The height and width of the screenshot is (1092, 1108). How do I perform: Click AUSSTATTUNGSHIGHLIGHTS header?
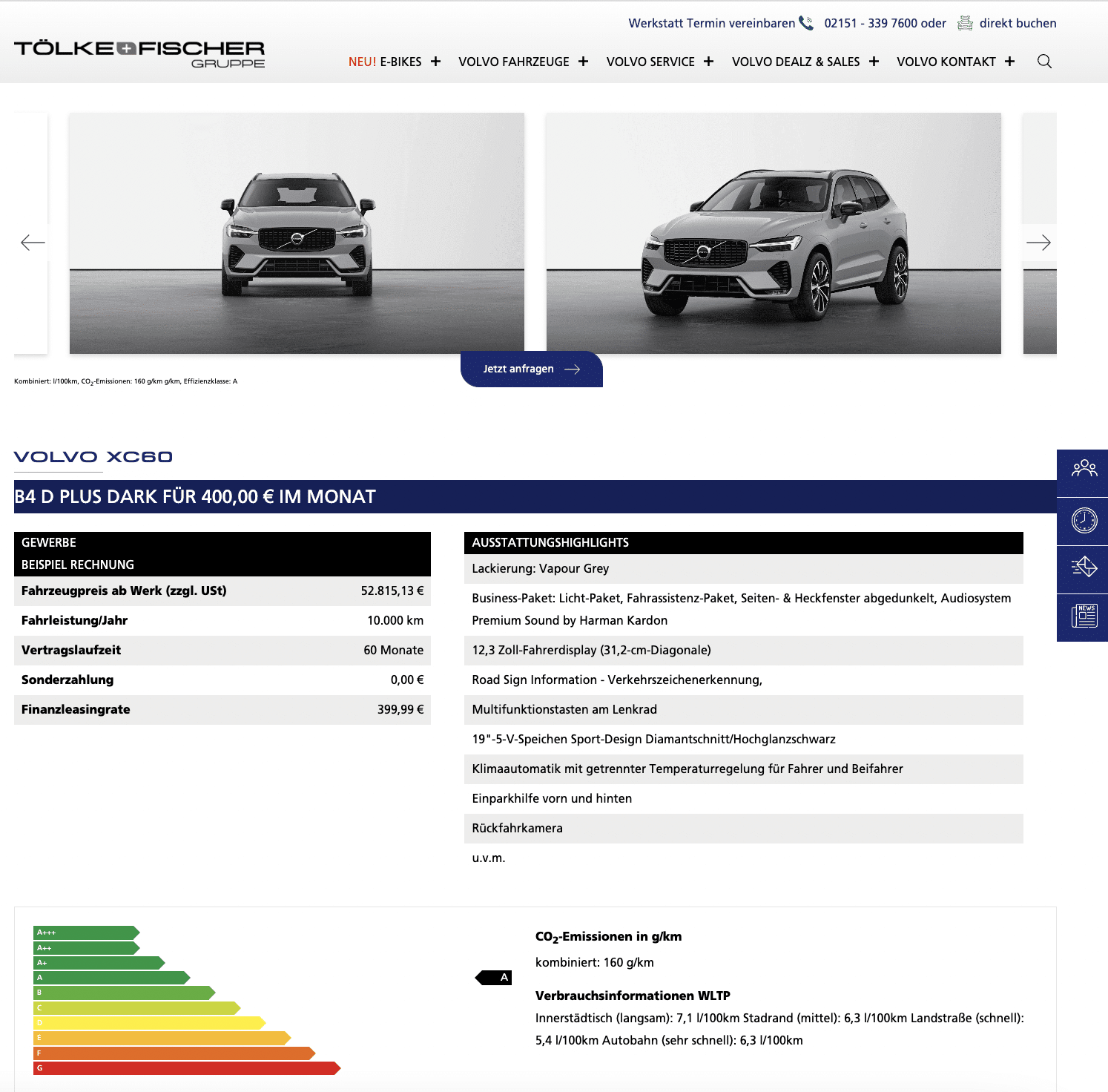(x=744, y=543)
